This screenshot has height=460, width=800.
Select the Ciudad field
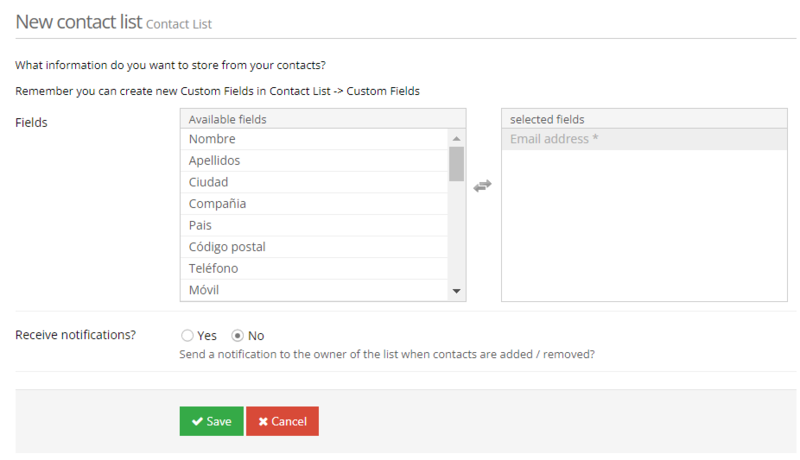coord(208,182)
